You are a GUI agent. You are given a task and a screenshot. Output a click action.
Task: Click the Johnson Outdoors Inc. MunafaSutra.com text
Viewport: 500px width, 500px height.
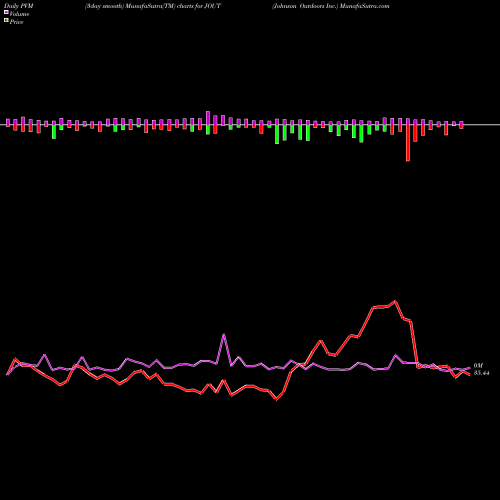[330, 6]
